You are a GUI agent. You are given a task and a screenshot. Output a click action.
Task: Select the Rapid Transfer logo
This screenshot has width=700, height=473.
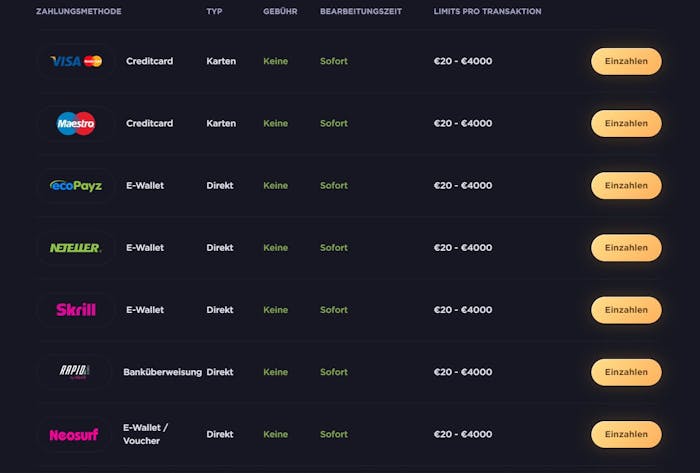(x=76, y=372)
